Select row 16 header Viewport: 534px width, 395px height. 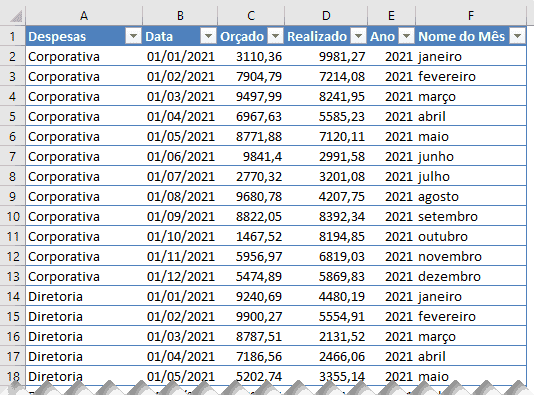tap(13, 336)
